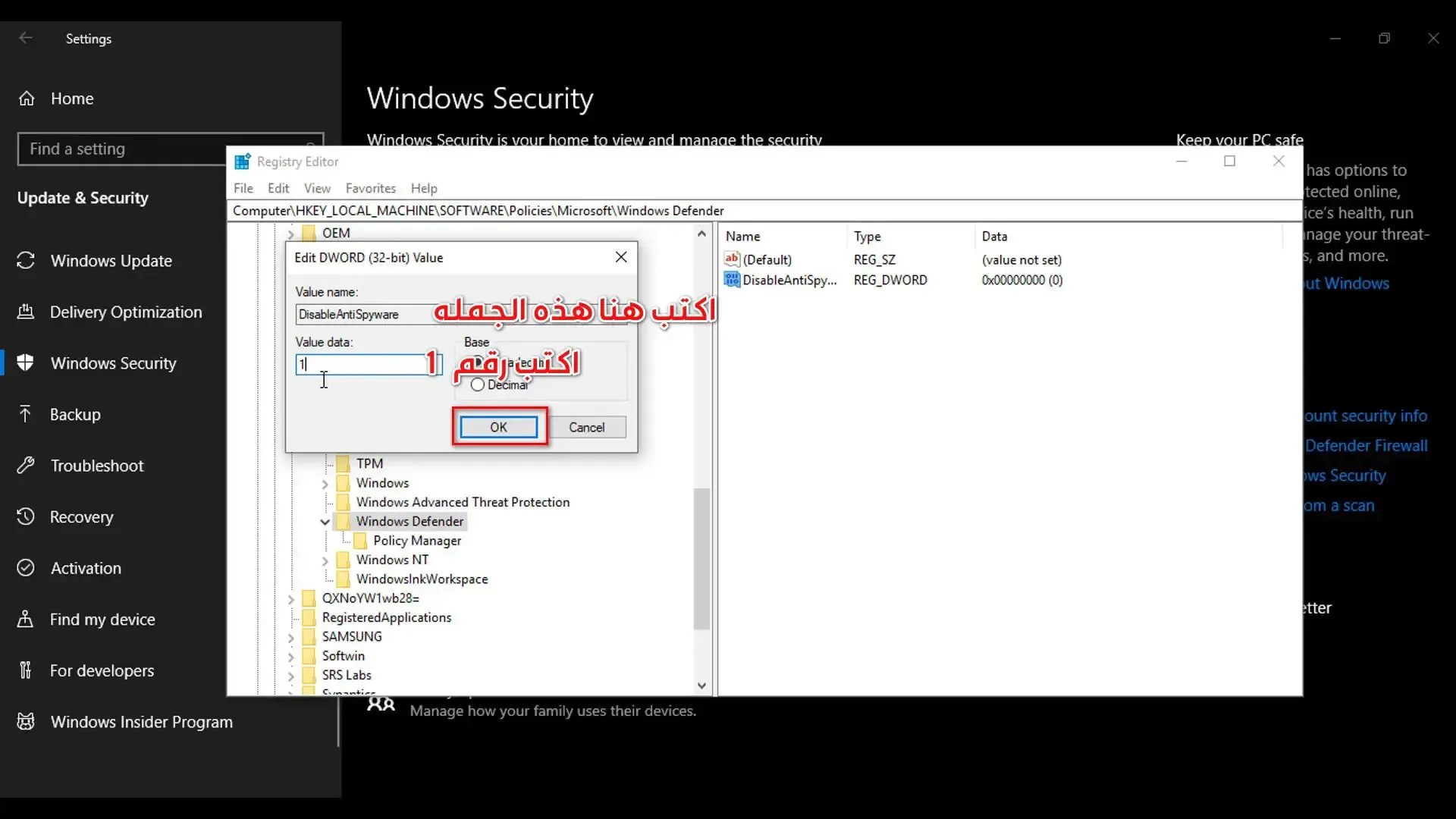The height and width of the screenshot is (819, 1456).
Task: Click the View menu in Registry Editor
Action: (x=317, y=188)
